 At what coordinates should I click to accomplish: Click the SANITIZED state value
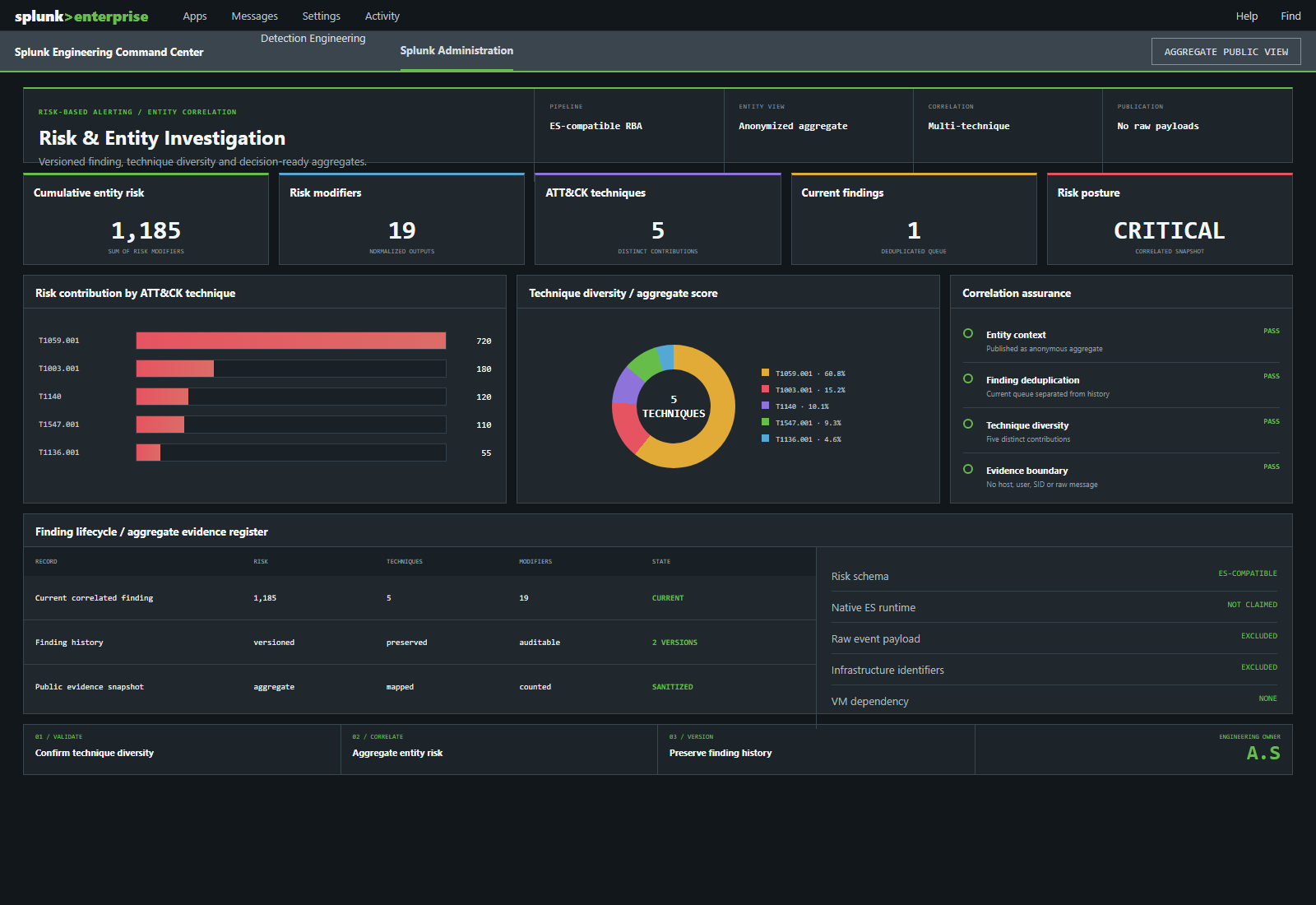point(673,687)
